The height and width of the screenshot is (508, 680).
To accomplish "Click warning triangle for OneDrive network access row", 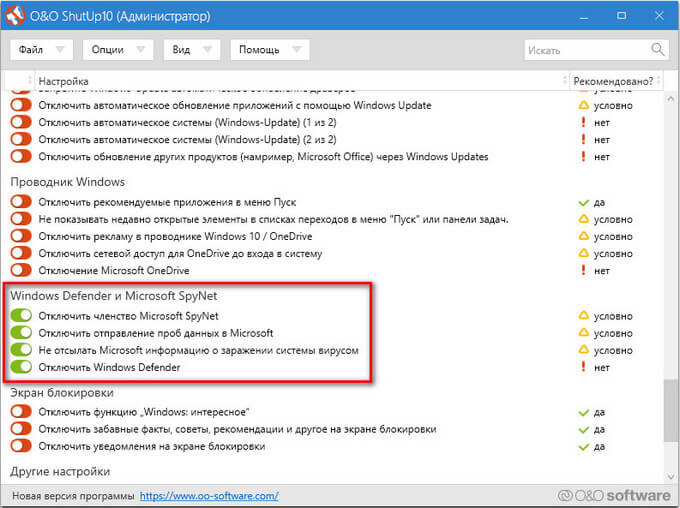I will click(x=584, y=253).
